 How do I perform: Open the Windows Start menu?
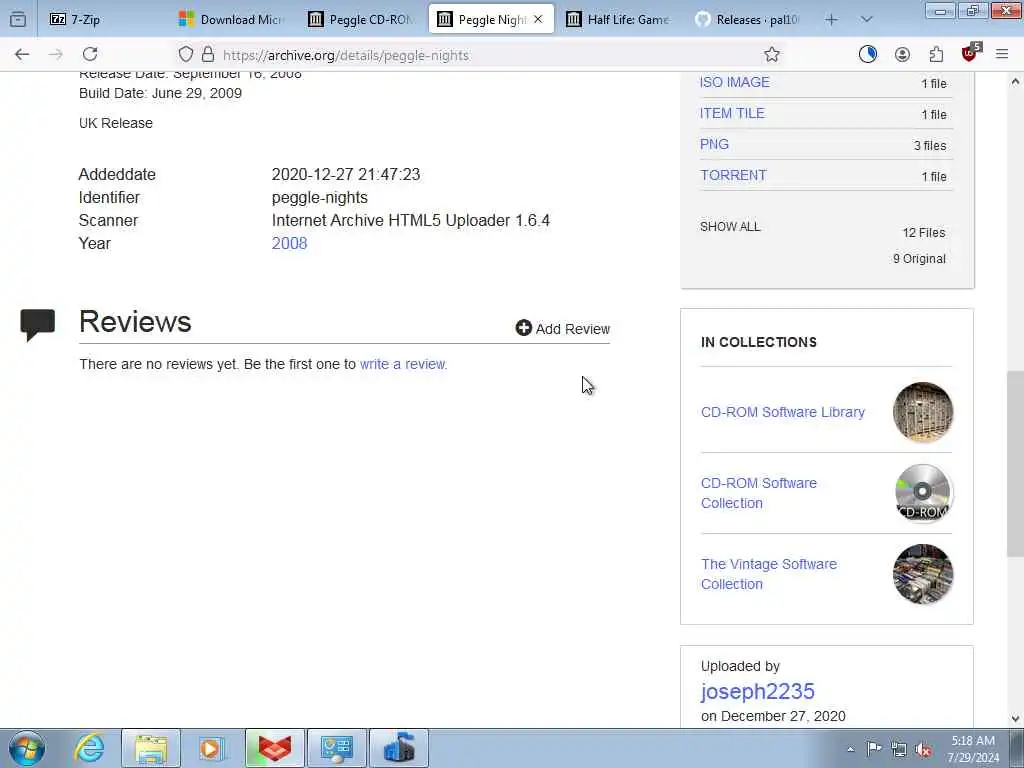tap(27, 748)
